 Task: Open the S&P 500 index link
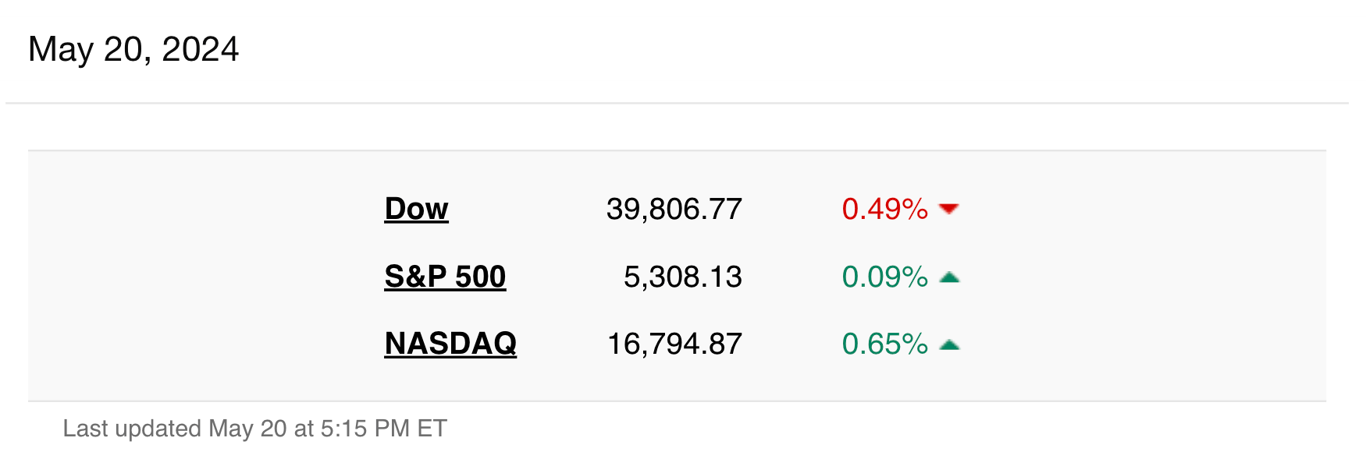click(445, 277)
